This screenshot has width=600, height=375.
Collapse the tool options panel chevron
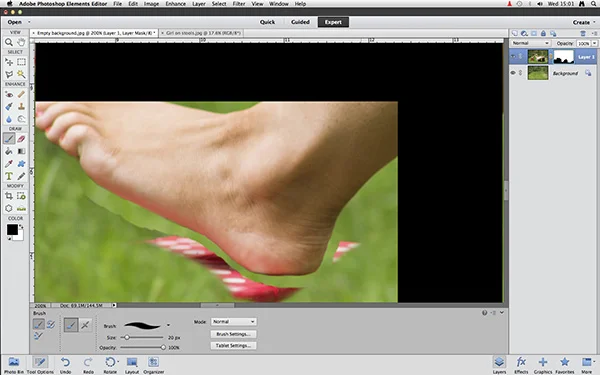pos(502,313)
